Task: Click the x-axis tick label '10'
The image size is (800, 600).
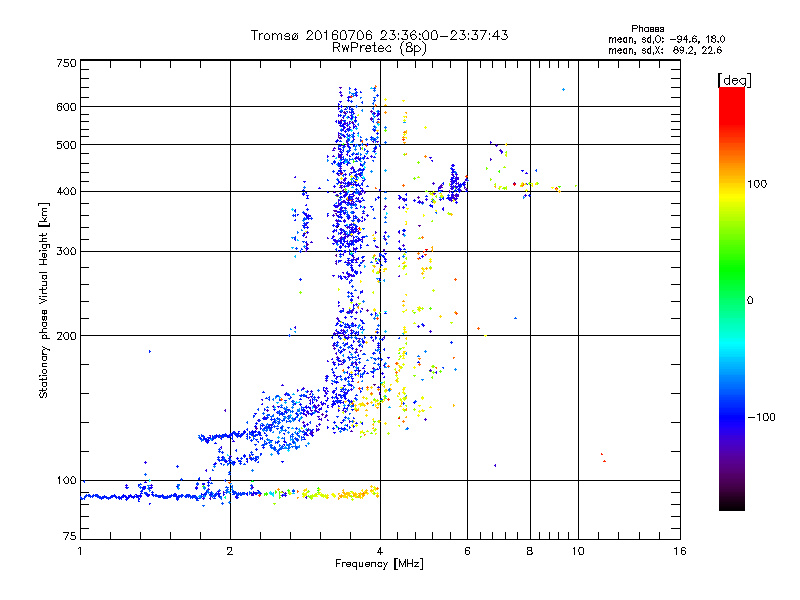Action: tap(578, 551)
